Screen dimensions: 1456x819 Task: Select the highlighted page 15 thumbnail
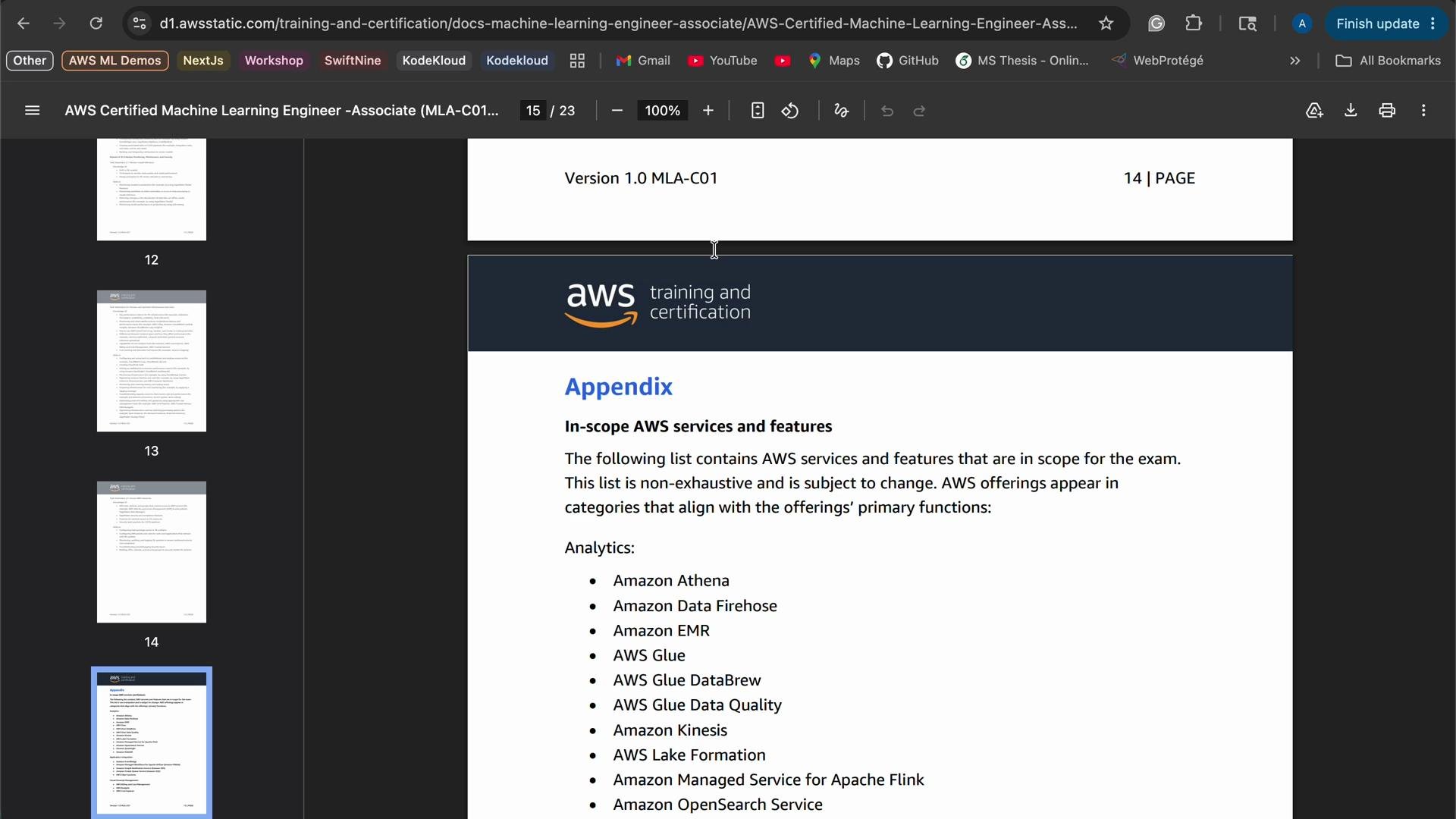152,743
